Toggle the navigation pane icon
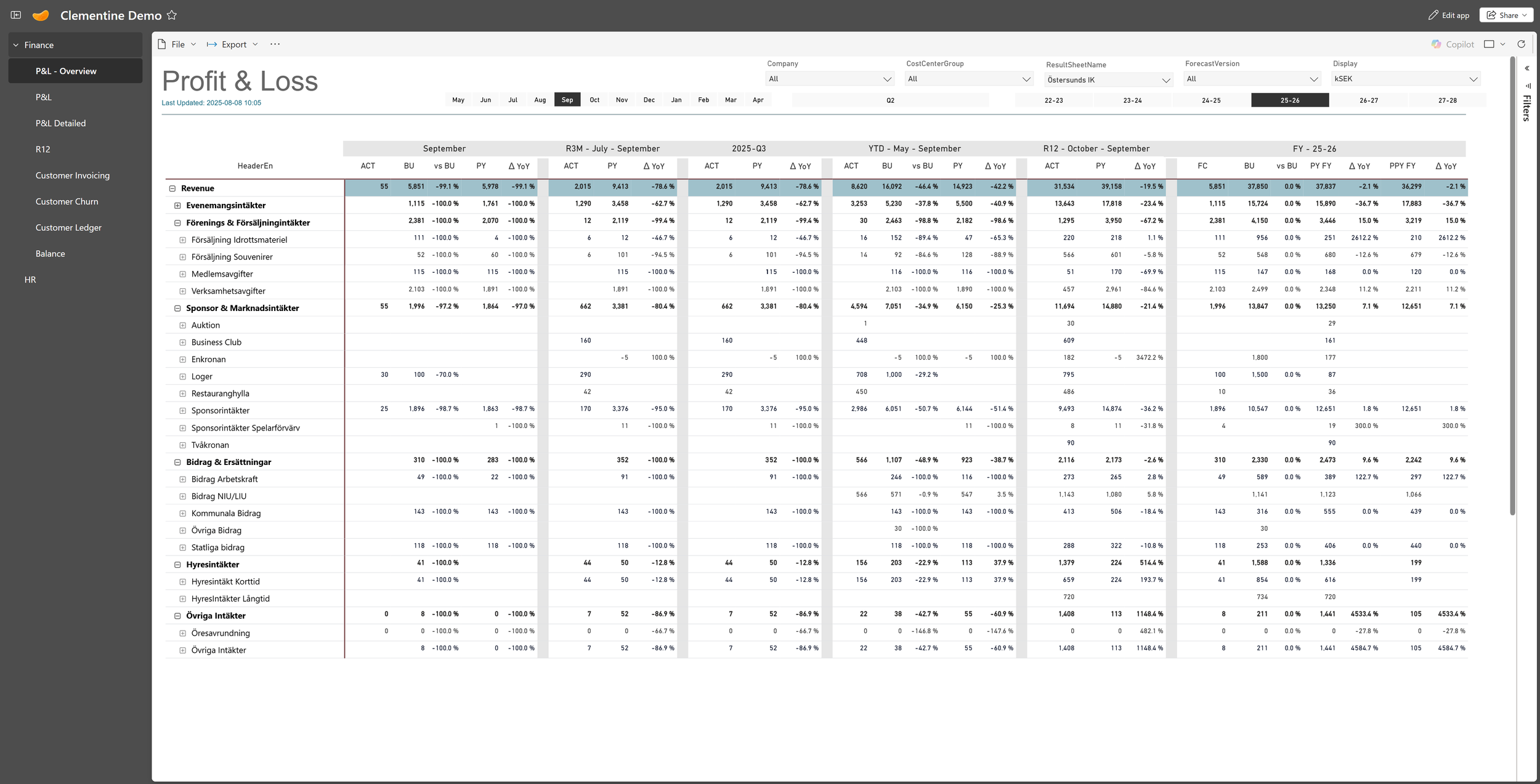The width and height of the screenshot is (1540, 784). 16,15
